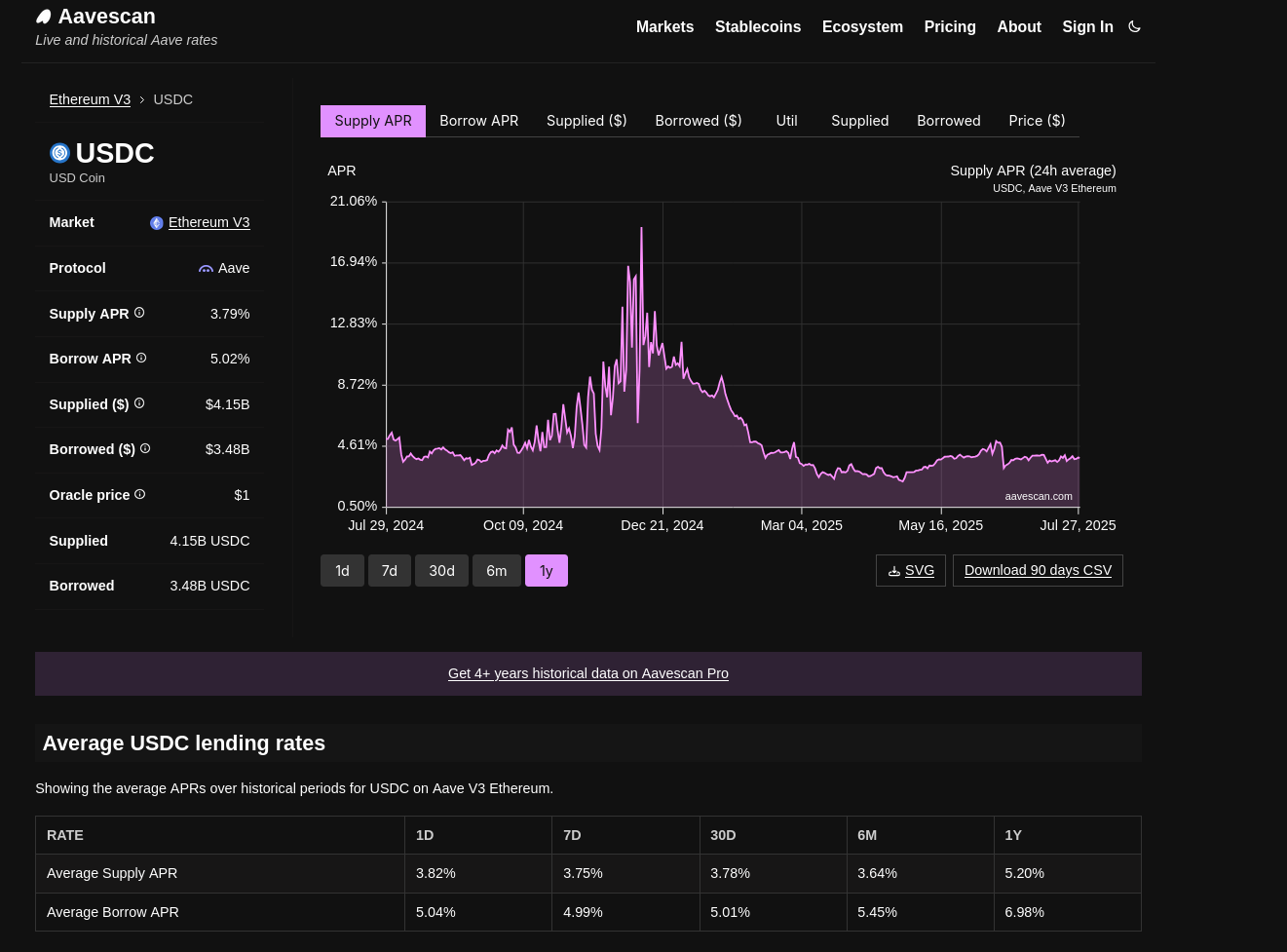Download 90 days CSV

[x=1038, y=571]
